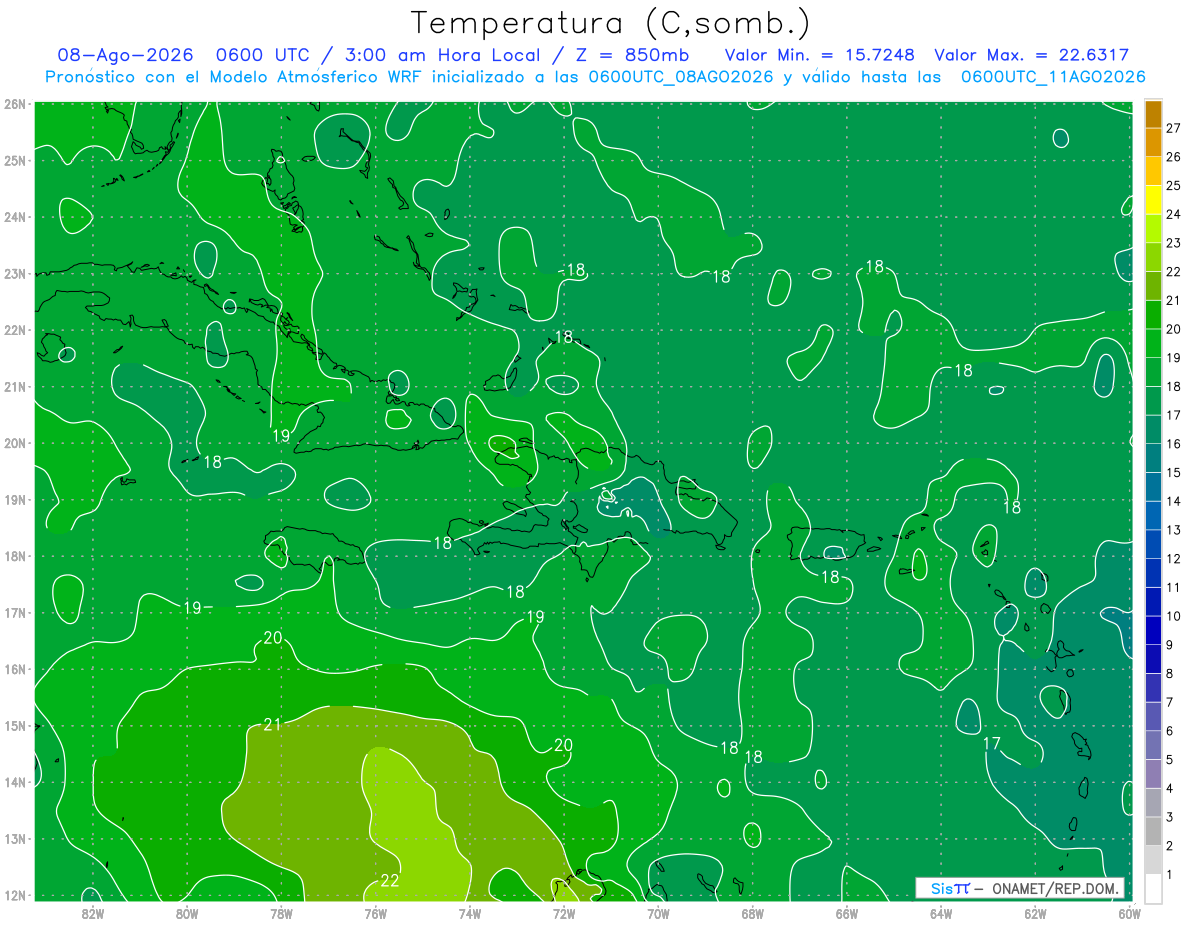Click the "66W" longitude axis label

(x=846, y=913)
